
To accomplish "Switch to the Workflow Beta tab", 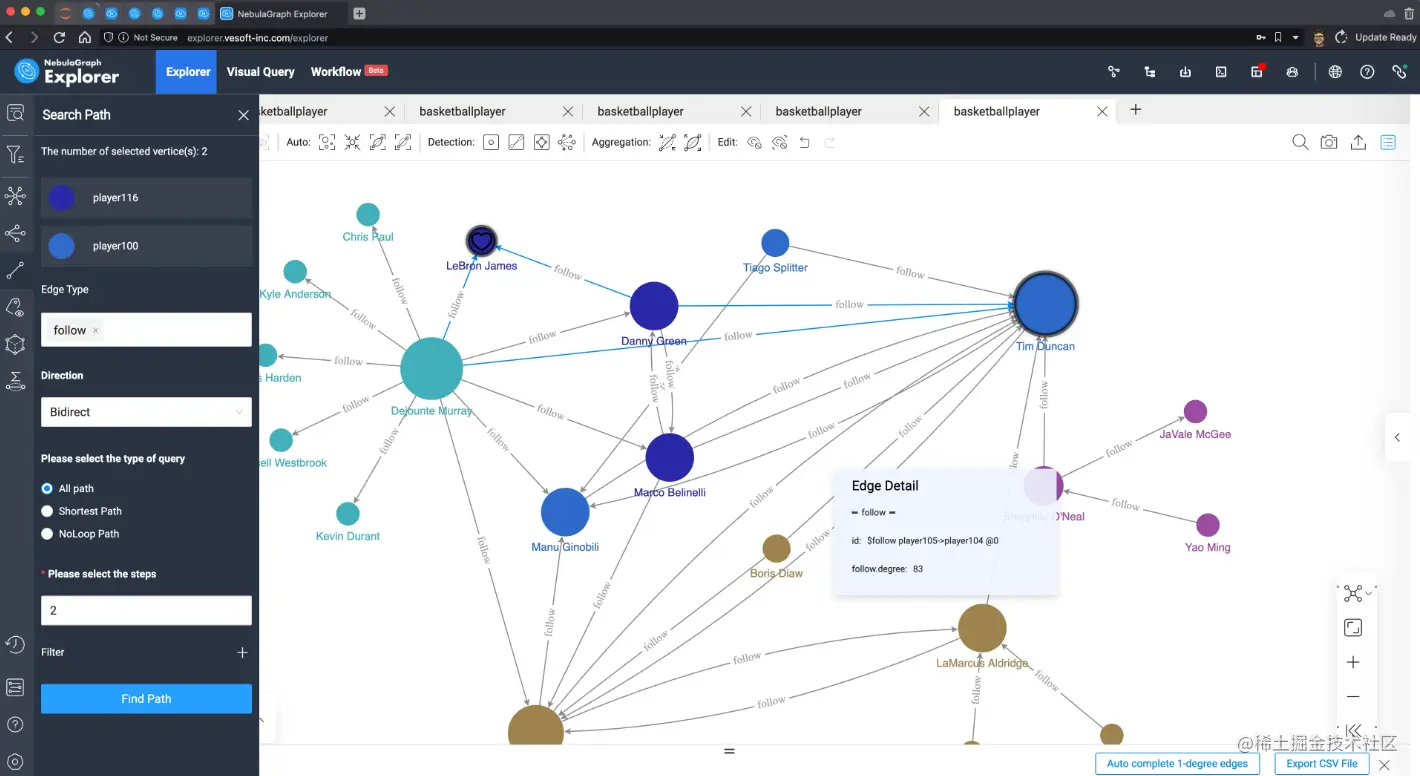I will (348, 72).
